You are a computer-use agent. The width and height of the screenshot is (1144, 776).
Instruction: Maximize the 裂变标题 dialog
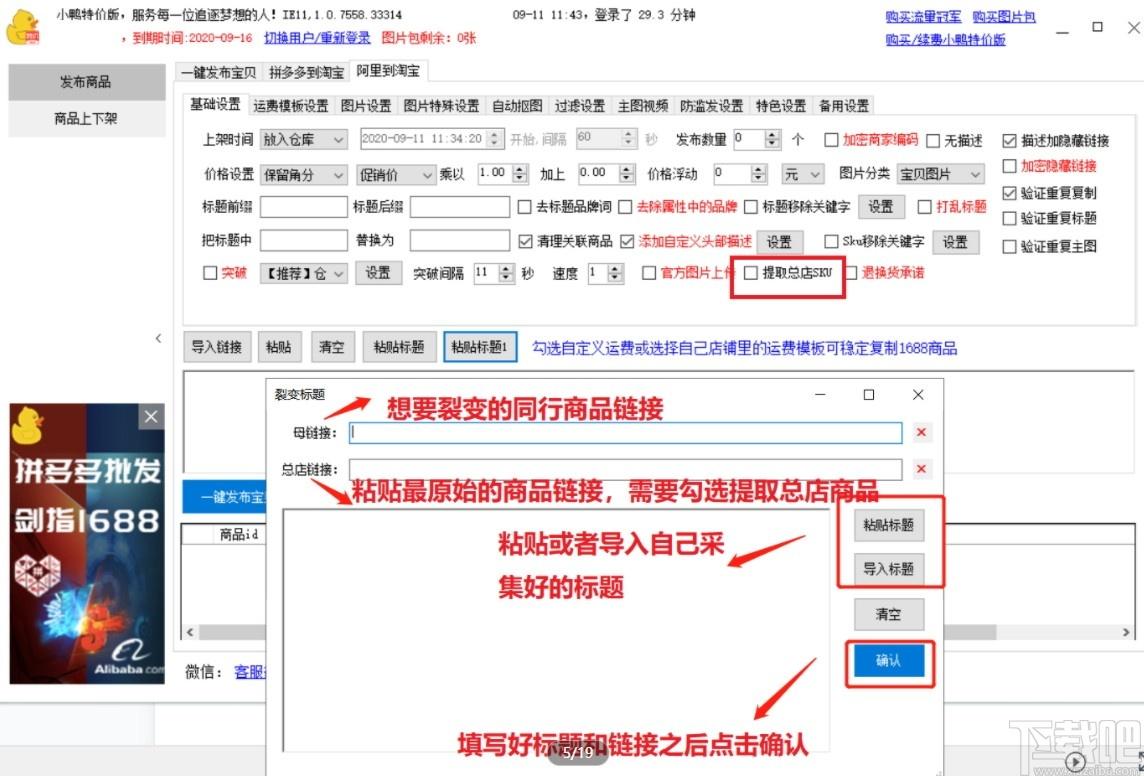click(x=868, y=395)
